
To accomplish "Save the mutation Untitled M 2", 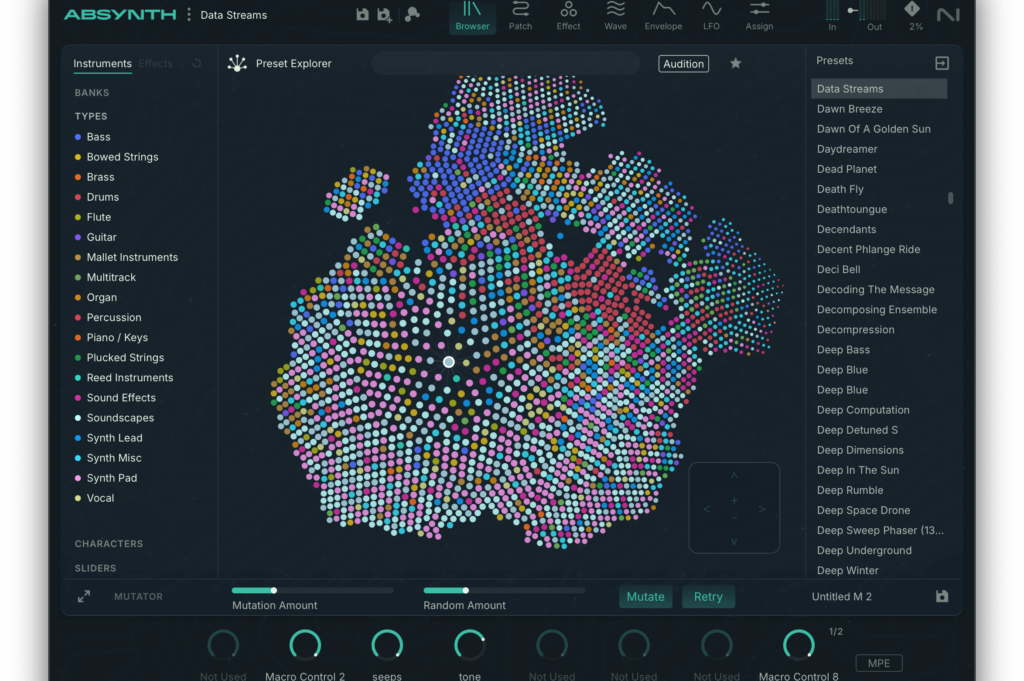I will coord(941,596).
